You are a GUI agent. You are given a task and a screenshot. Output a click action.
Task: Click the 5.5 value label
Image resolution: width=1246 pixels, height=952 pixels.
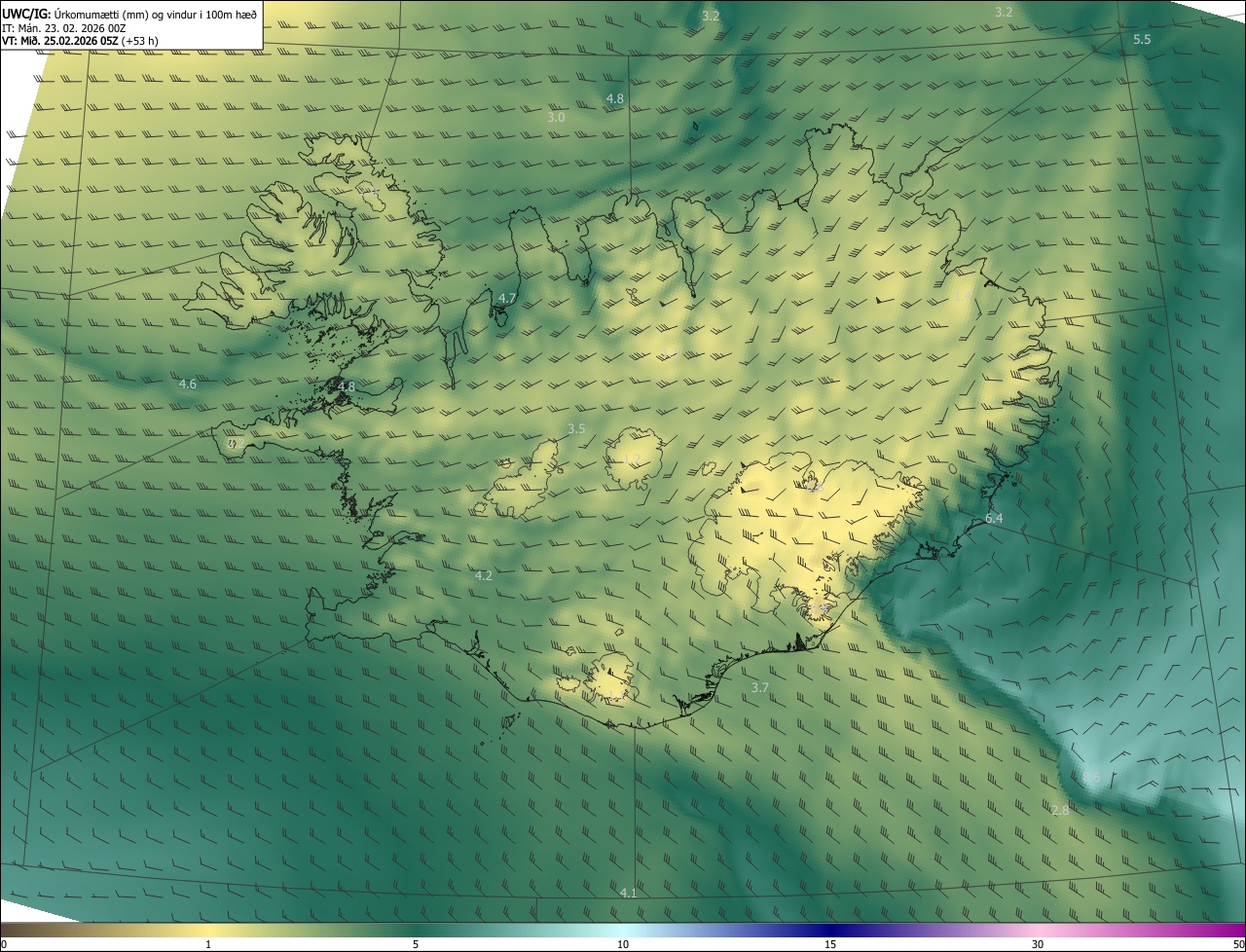pyautogui.click(x=1143, y=39)
